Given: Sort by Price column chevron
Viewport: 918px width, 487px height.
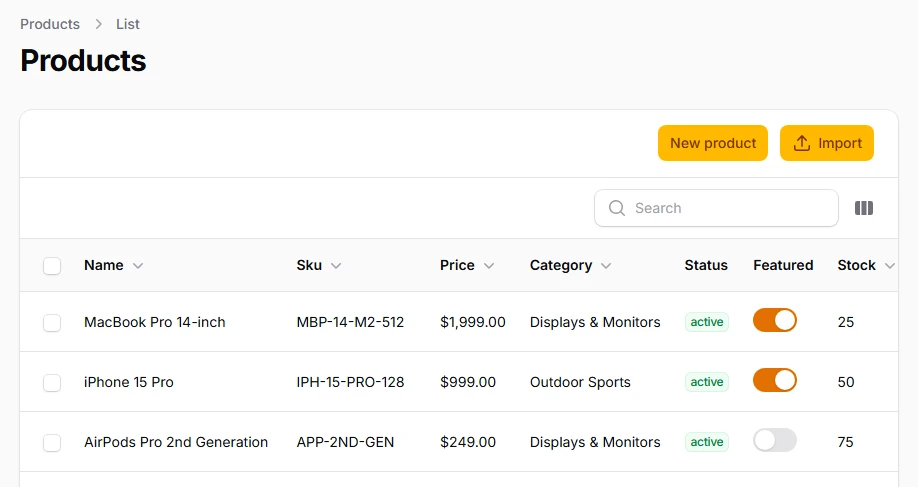Looking at the screenshot, I should tap(489, 266).
